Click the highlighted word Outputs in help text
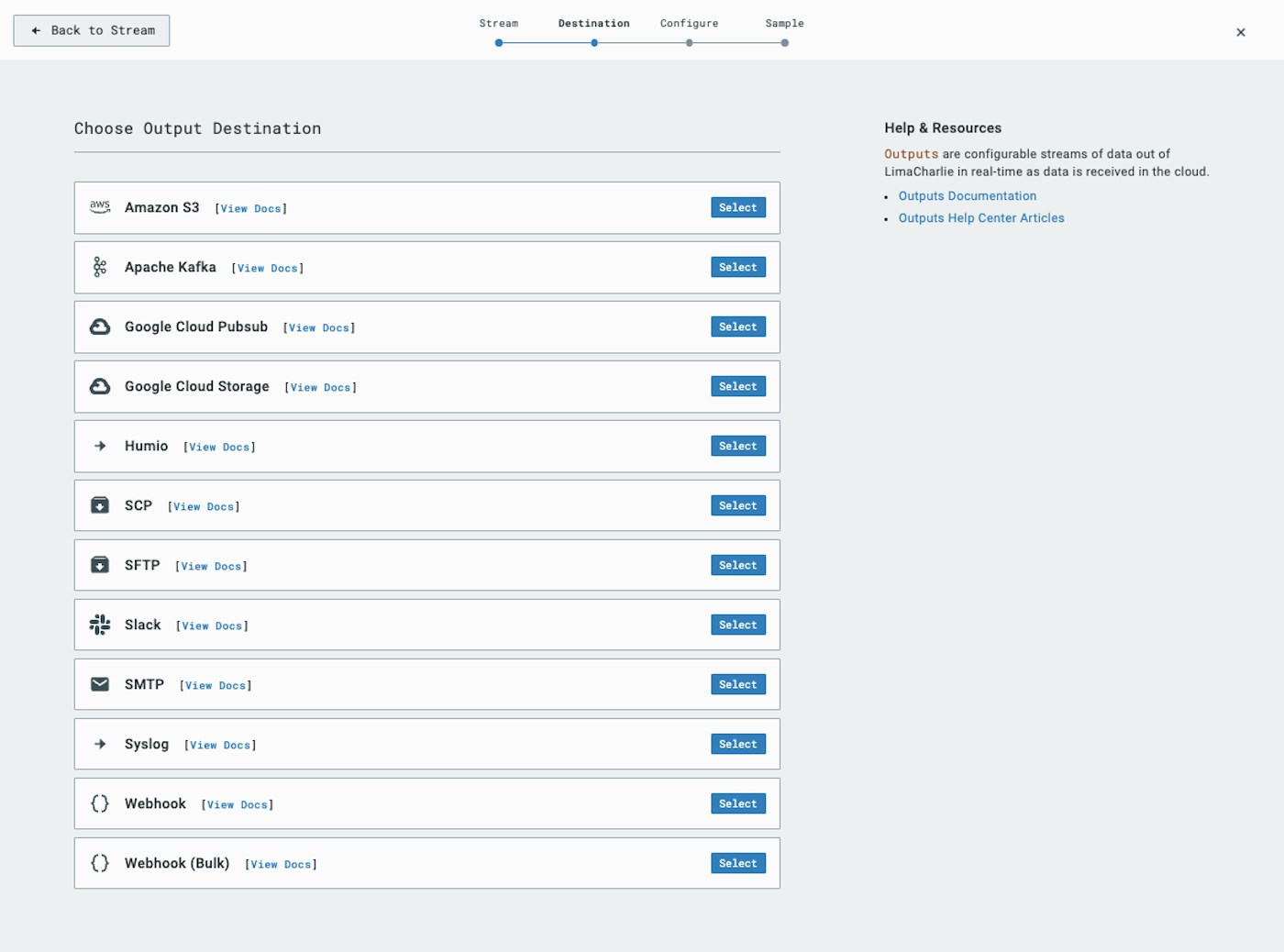Image resolution: width=1284 pixels, height=952 pixels. click(x=912, y=154)
